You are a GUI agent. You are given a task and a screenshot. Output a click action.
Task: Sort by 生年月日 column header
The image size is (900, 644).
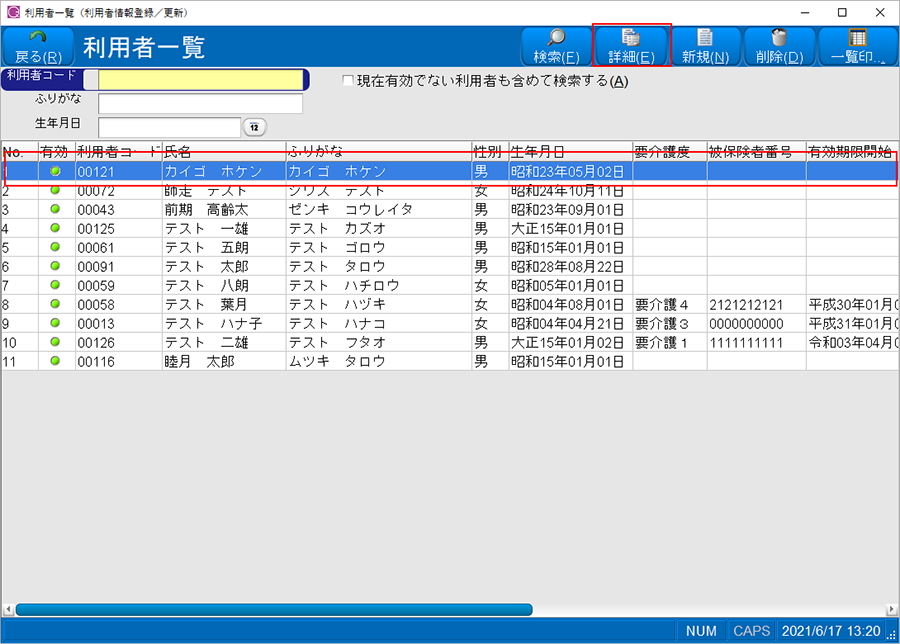pos(570,152)
